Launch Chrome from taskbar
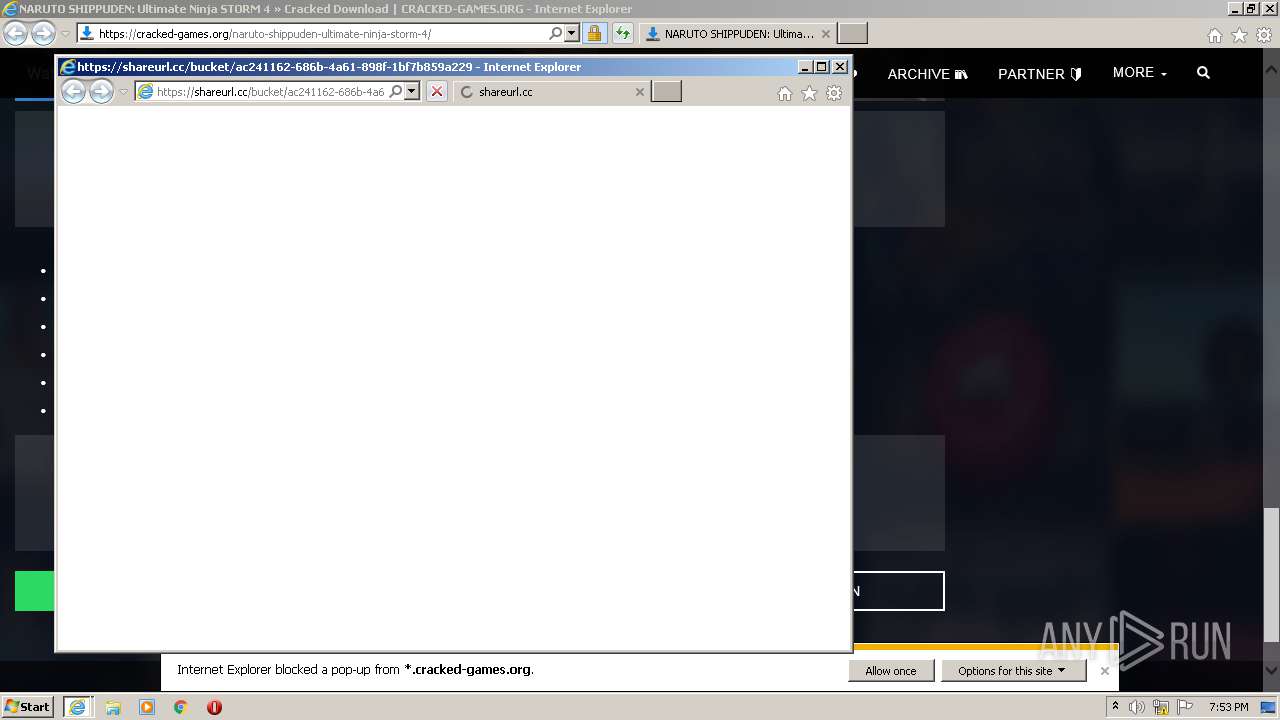 pos(180,707)
